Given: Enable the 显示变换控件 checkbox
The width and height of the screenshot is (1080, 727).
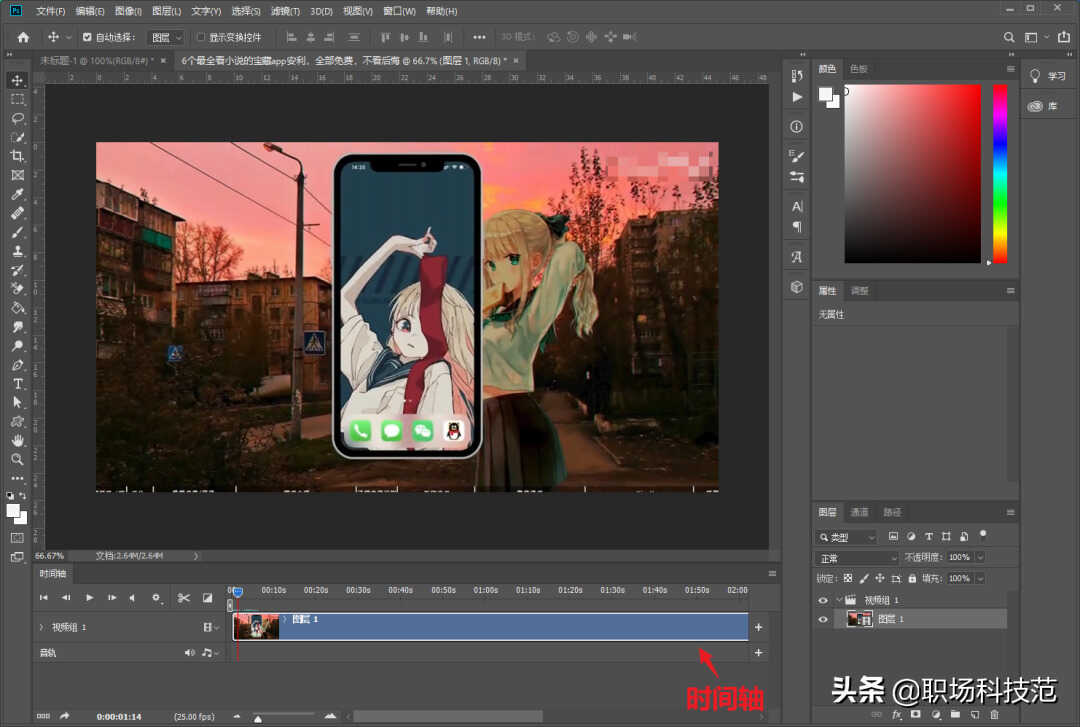Looking at the screenshot, I should 201,37.
